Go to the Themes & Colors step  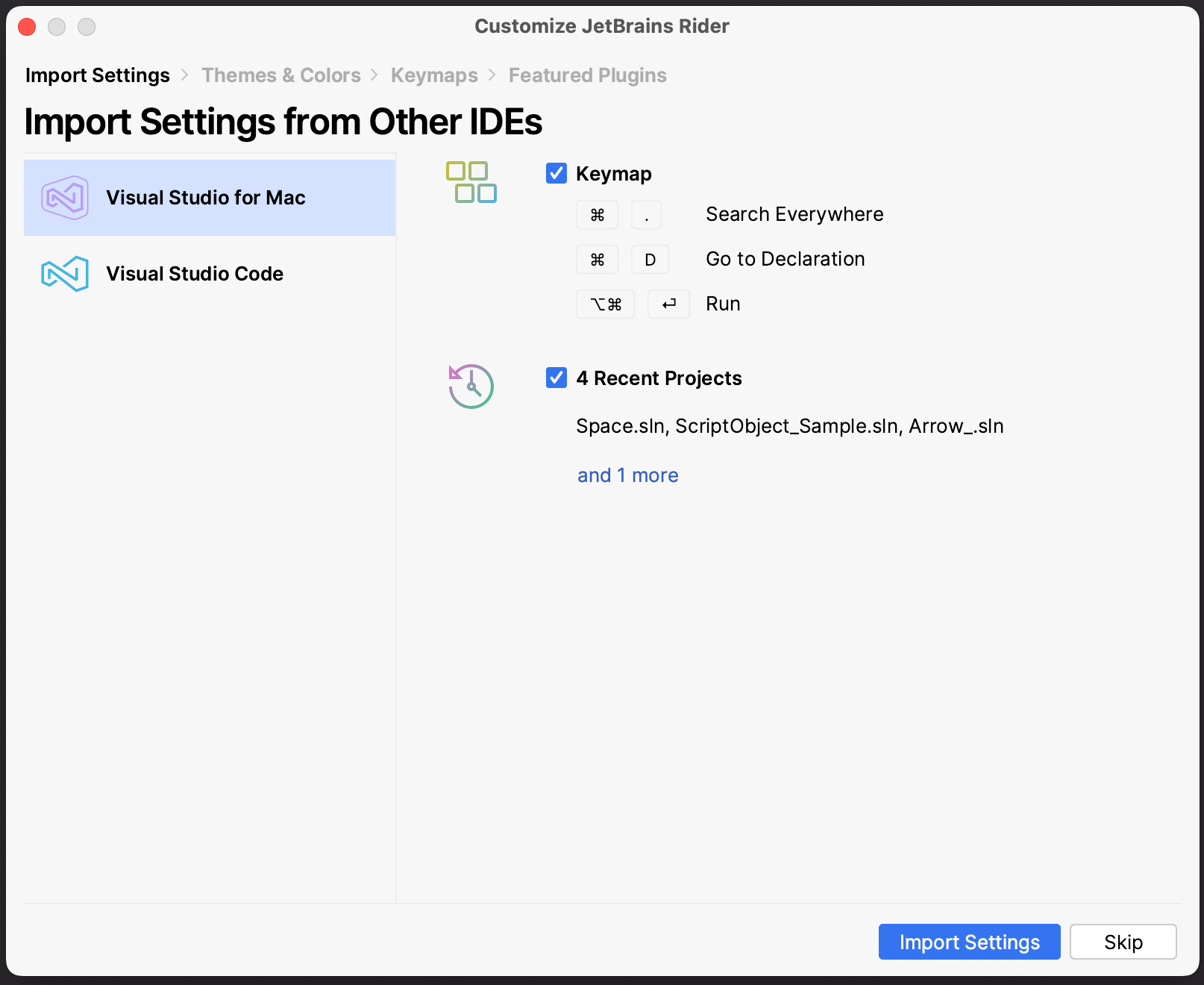click(x=281, y=75)
